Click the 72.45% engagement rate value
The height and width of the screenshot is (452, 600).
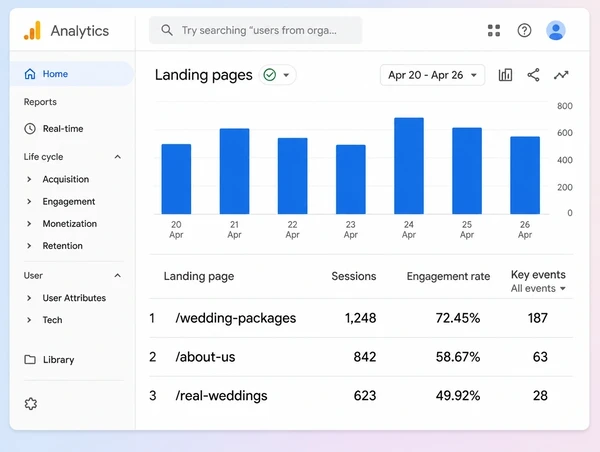[458, 318]
